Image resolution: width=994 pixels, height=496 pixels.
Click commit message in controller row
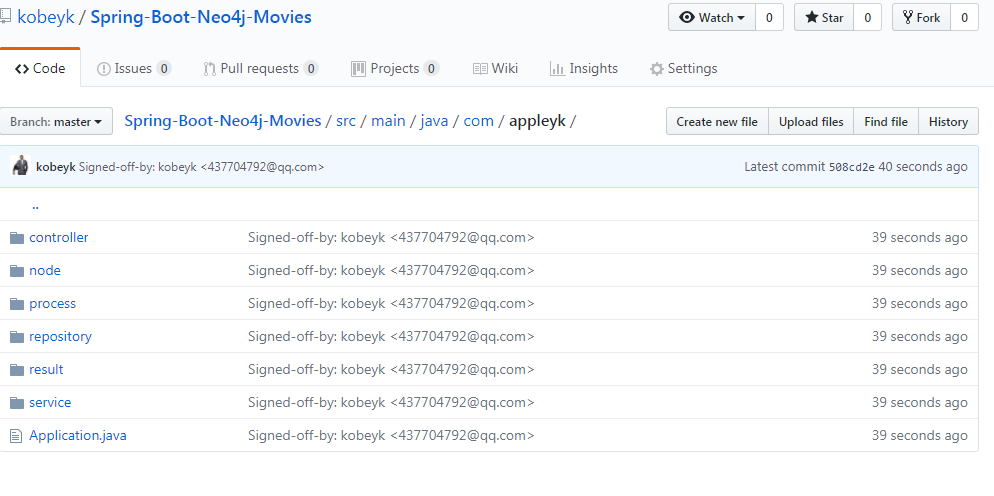pyautogui.click(x=391, y=237)
